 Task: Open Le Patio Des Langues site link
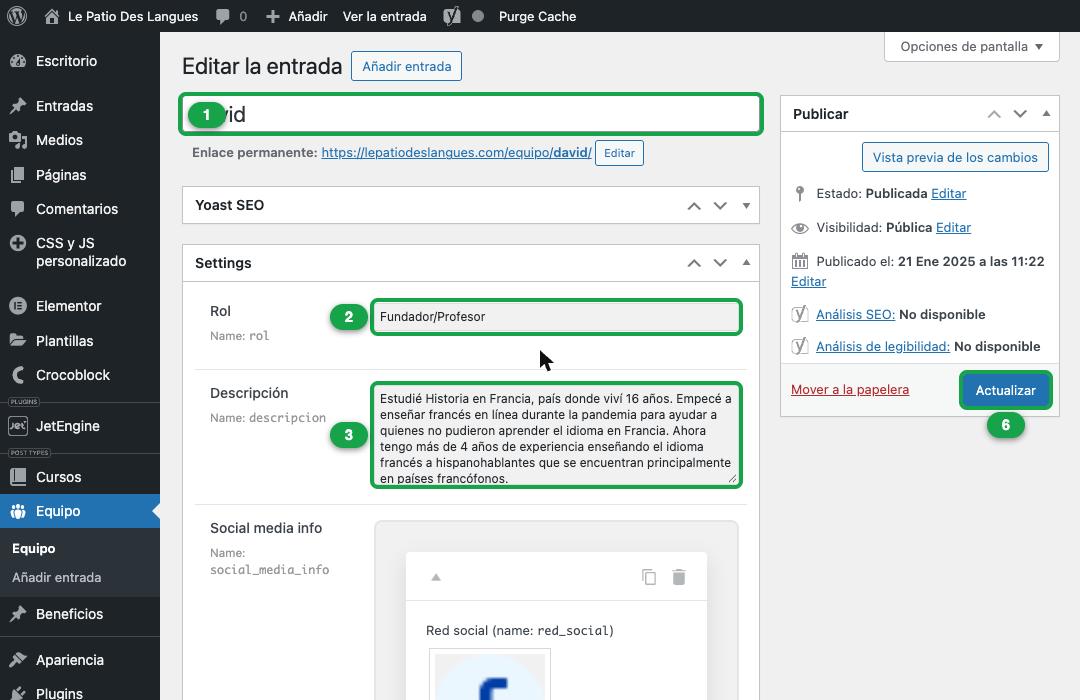click(x=121, y=16)
